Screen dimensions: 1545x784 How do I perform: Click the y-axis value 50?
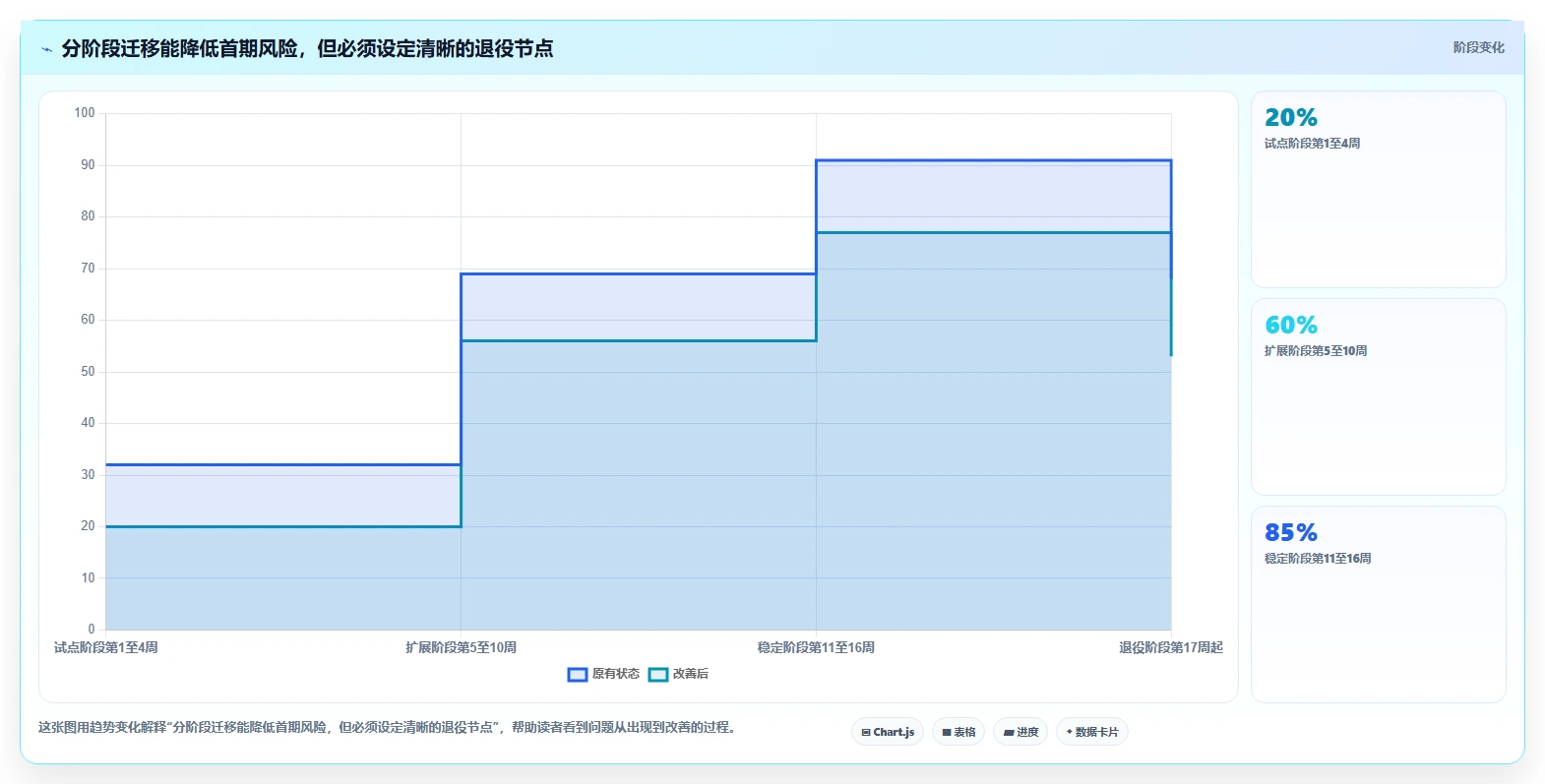click(88, 372)
